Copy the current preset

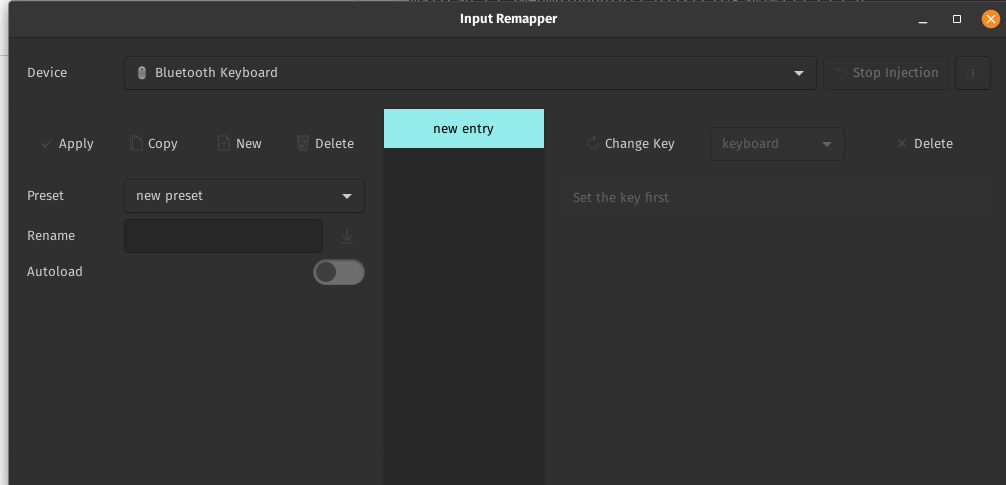[153, 144]
